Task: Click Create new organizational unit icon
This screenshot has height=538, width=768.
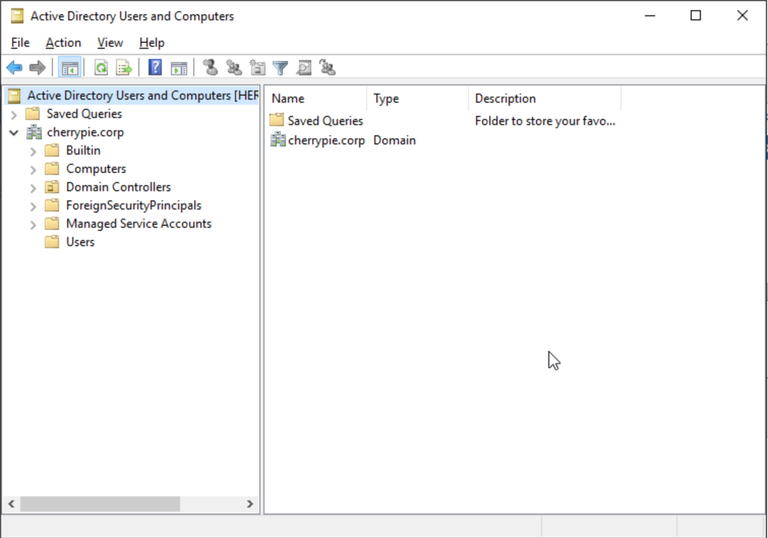Action: [257, 67]
